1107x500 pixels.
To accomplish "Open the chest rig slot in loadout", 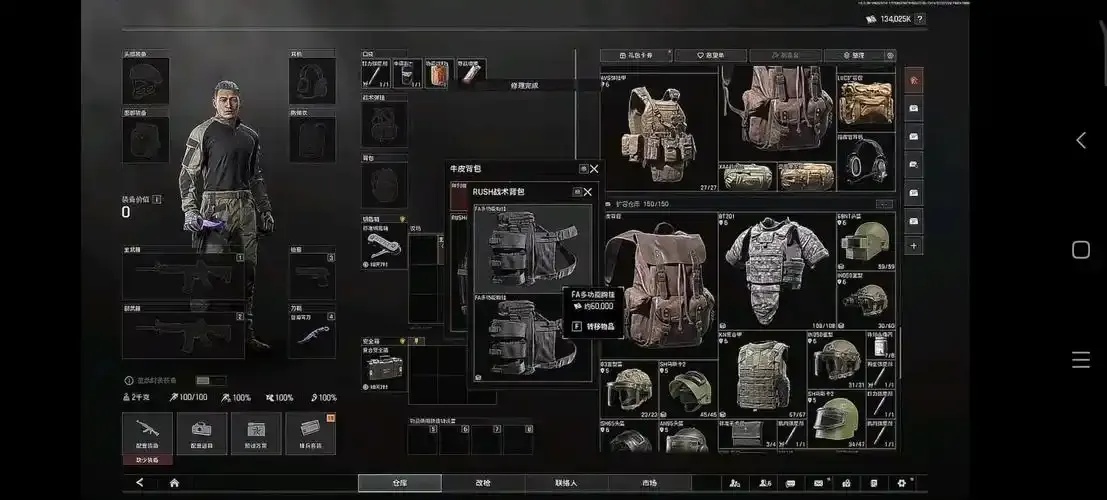I will point(384,124).
